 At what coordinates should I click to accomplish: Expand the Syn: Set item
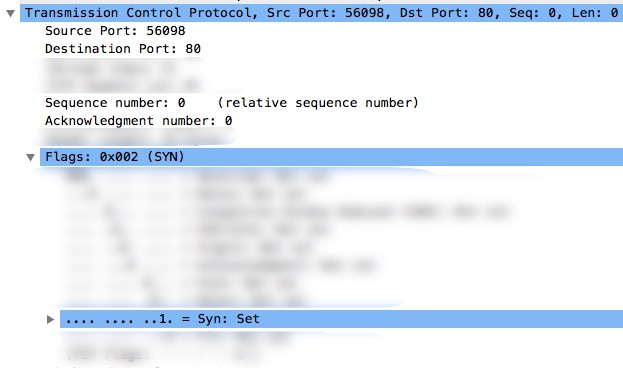pyautogui.click(x=50, y=319)
